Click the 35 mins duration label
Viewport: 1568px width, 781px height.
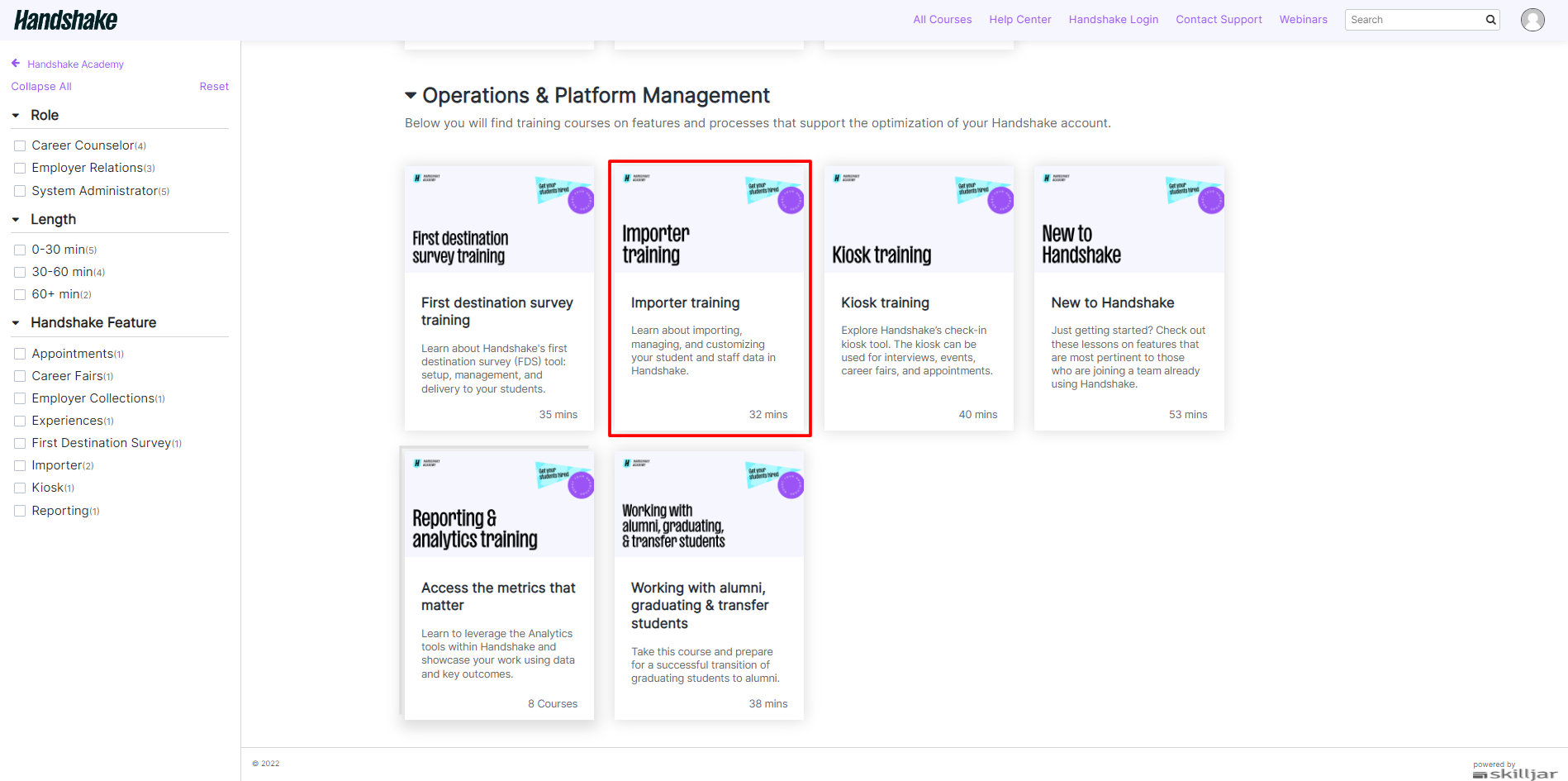(558, 415)
